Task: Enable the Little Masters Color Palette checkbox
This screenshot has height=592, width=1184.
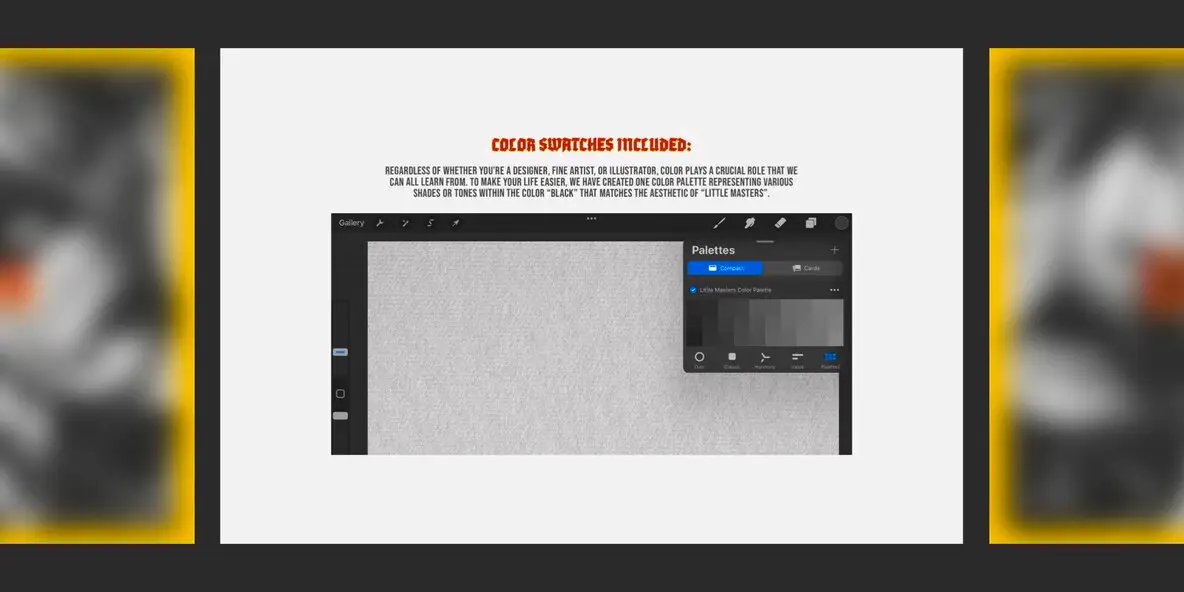Action: tap(692, 290)
